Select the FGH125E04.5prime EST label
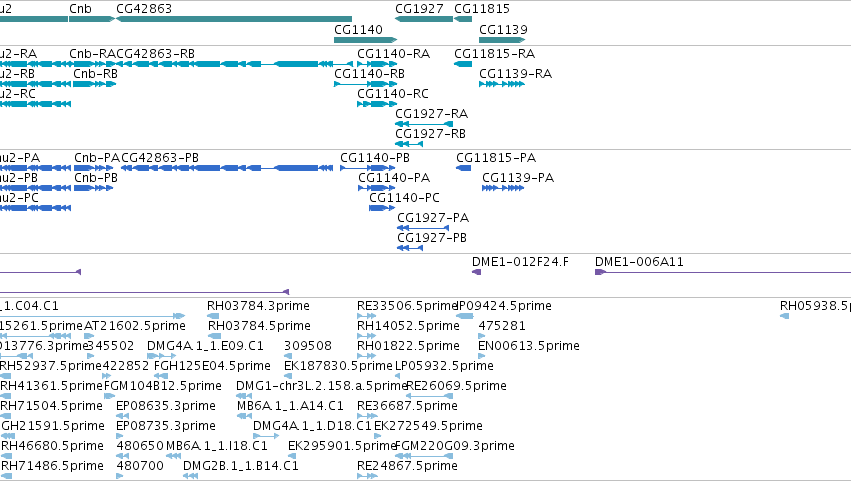851x481 pixels. pos(212,366)
